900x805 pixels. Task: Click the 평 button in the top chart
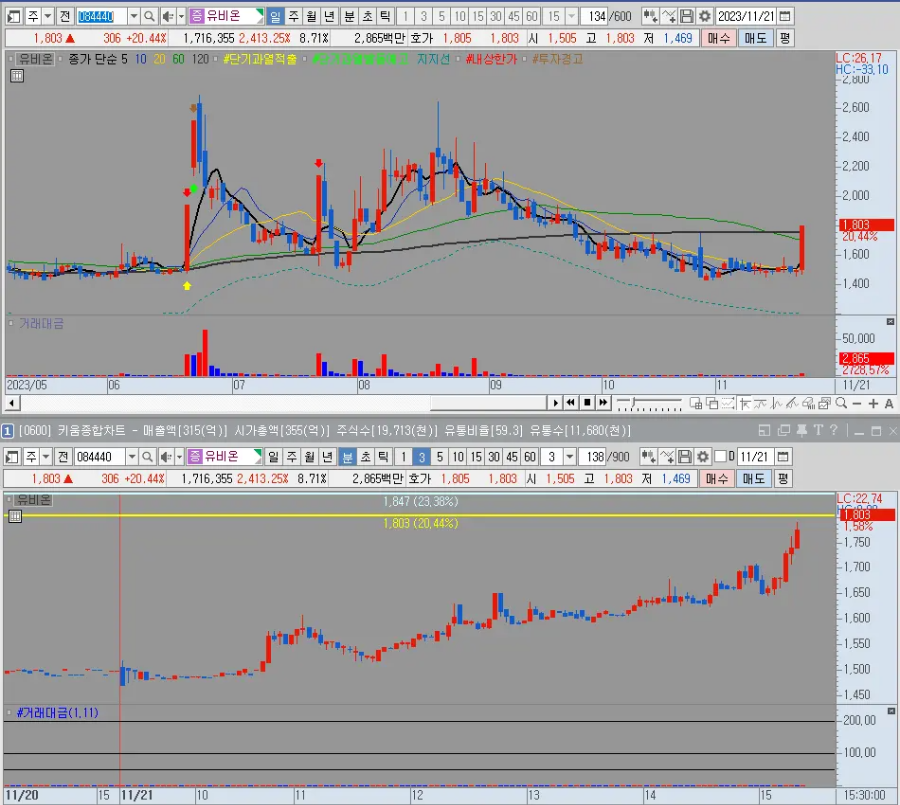(785, 38)
